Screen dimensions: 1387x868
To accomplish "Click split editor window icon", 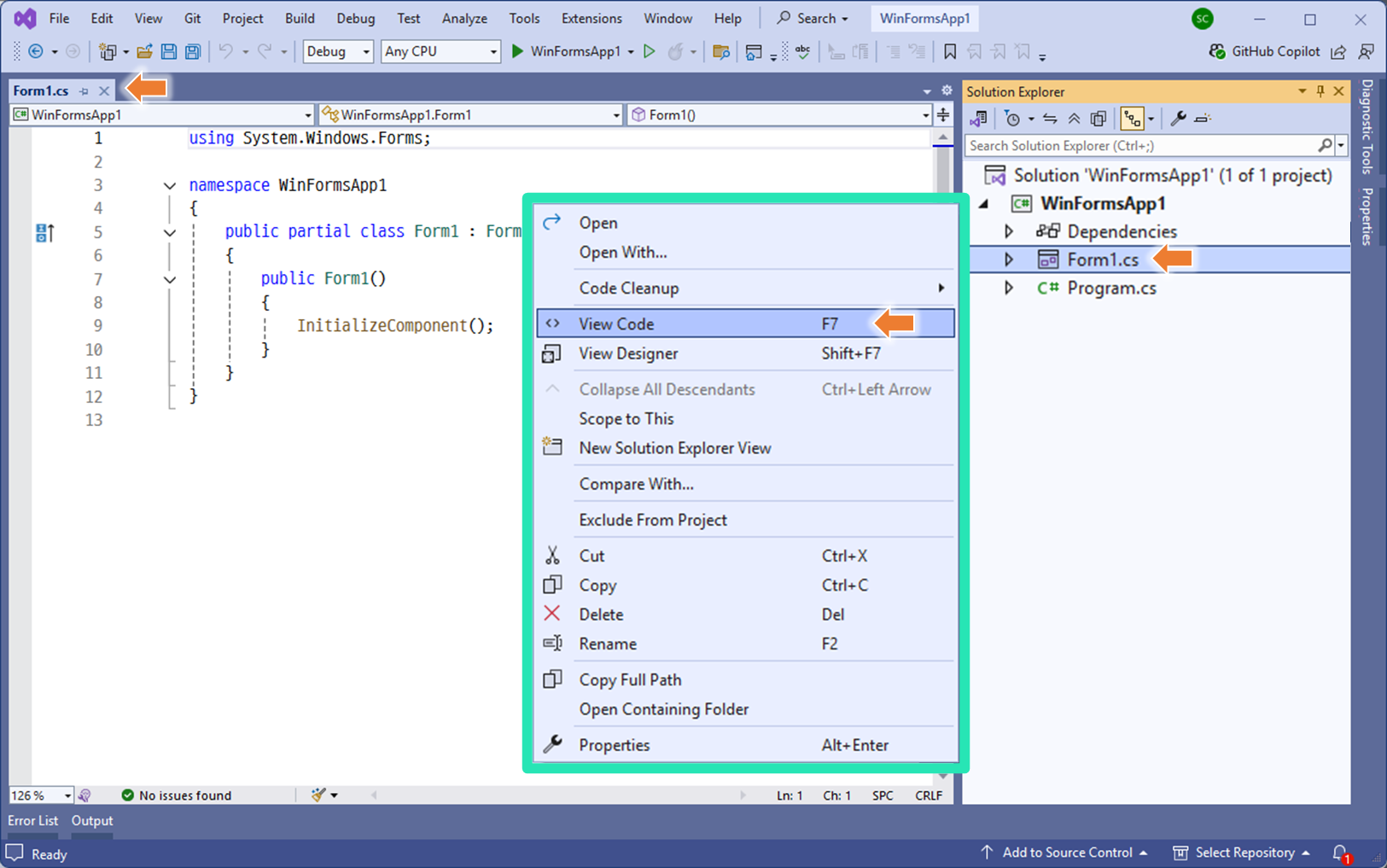I will tap(943, 114).
